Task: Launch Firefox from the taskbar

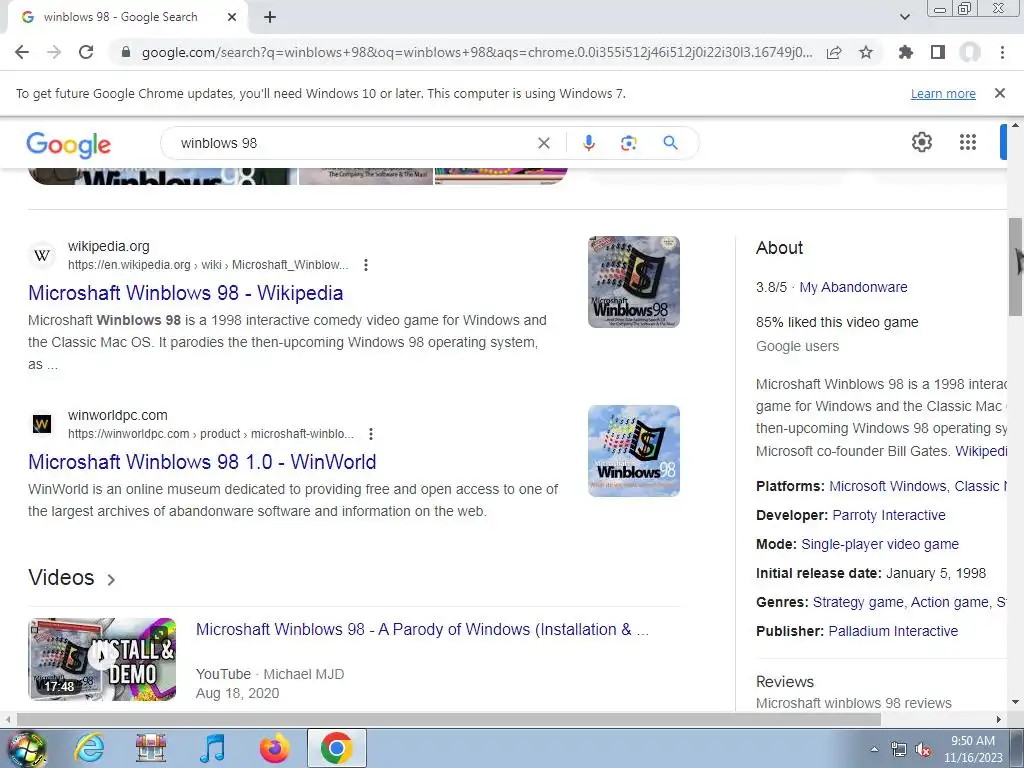Action: [274, 748]
